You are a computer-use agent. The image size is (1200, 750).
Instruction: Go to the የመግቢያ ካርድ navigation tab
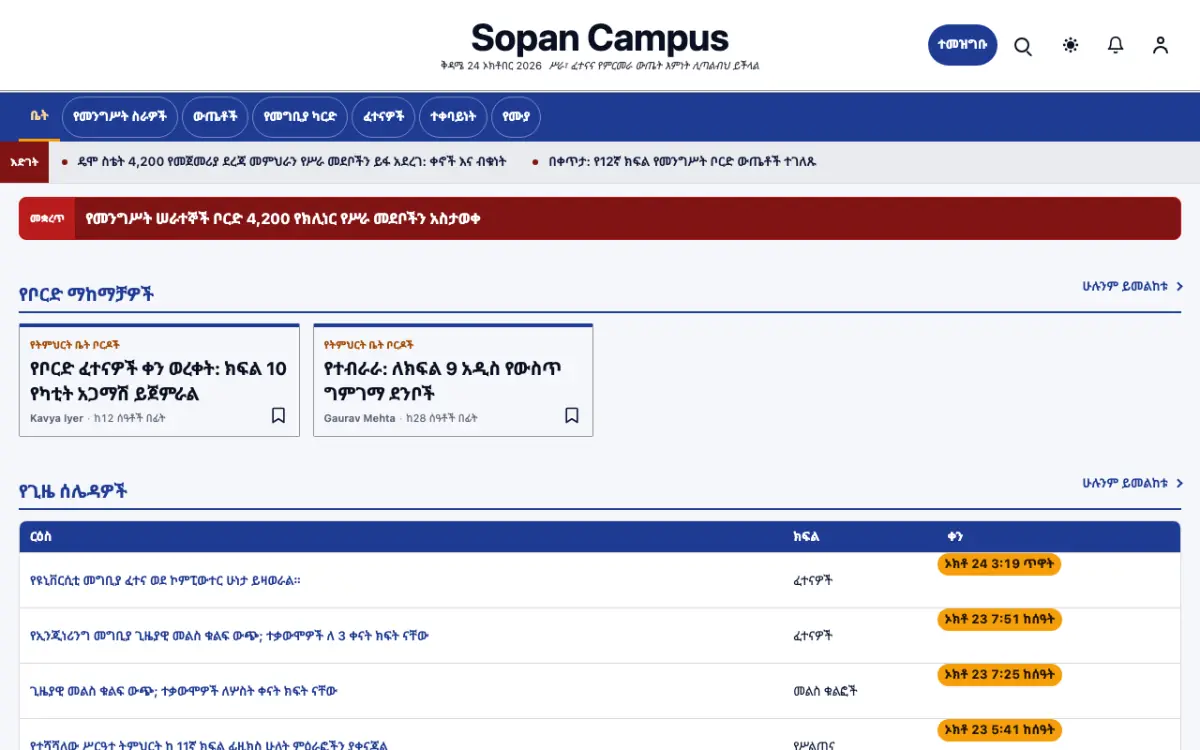[x=300, y=117]
